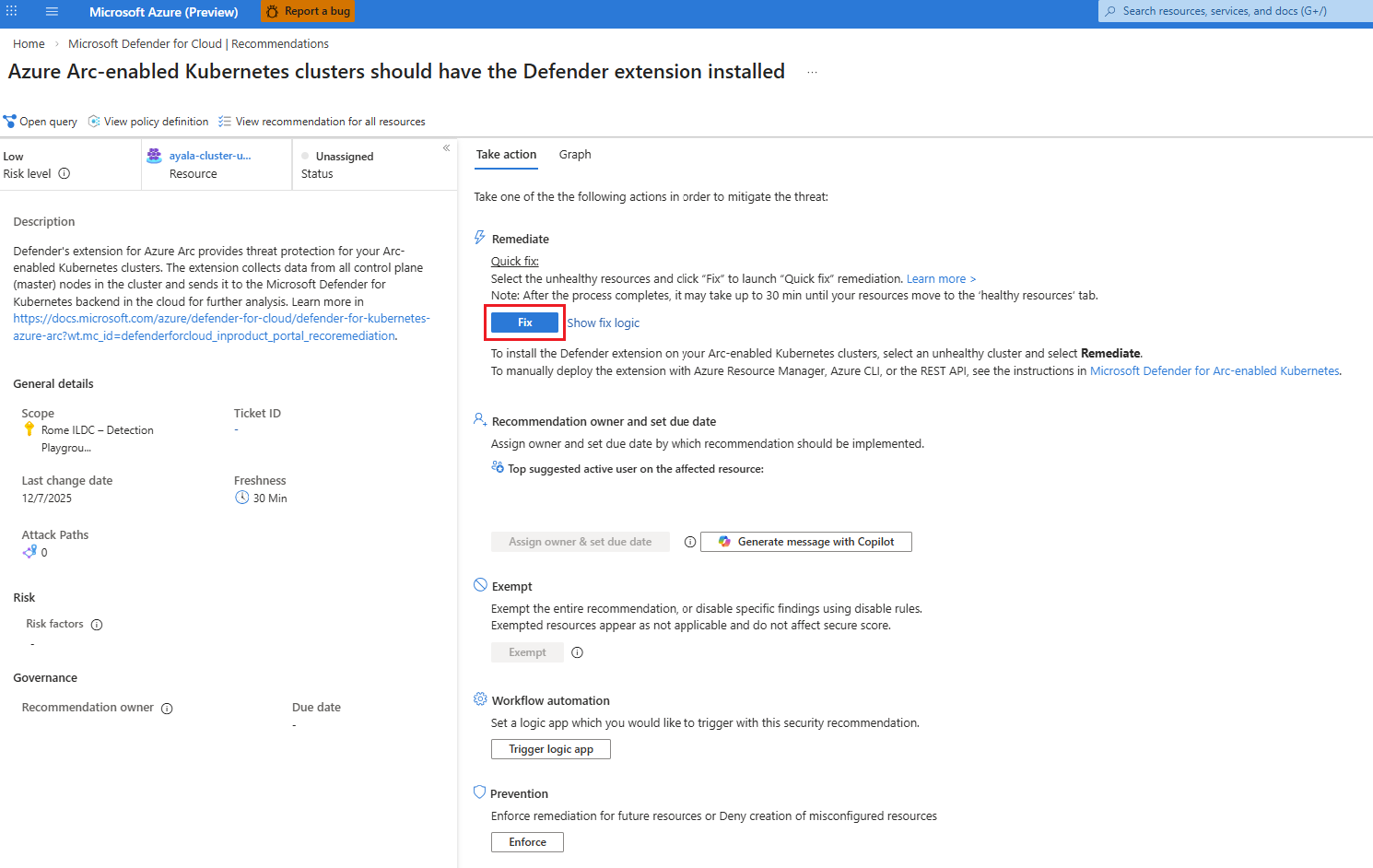
Task: Collapse the details pane with double chevron
Action: pyautogui.click(x=446, y=147)
